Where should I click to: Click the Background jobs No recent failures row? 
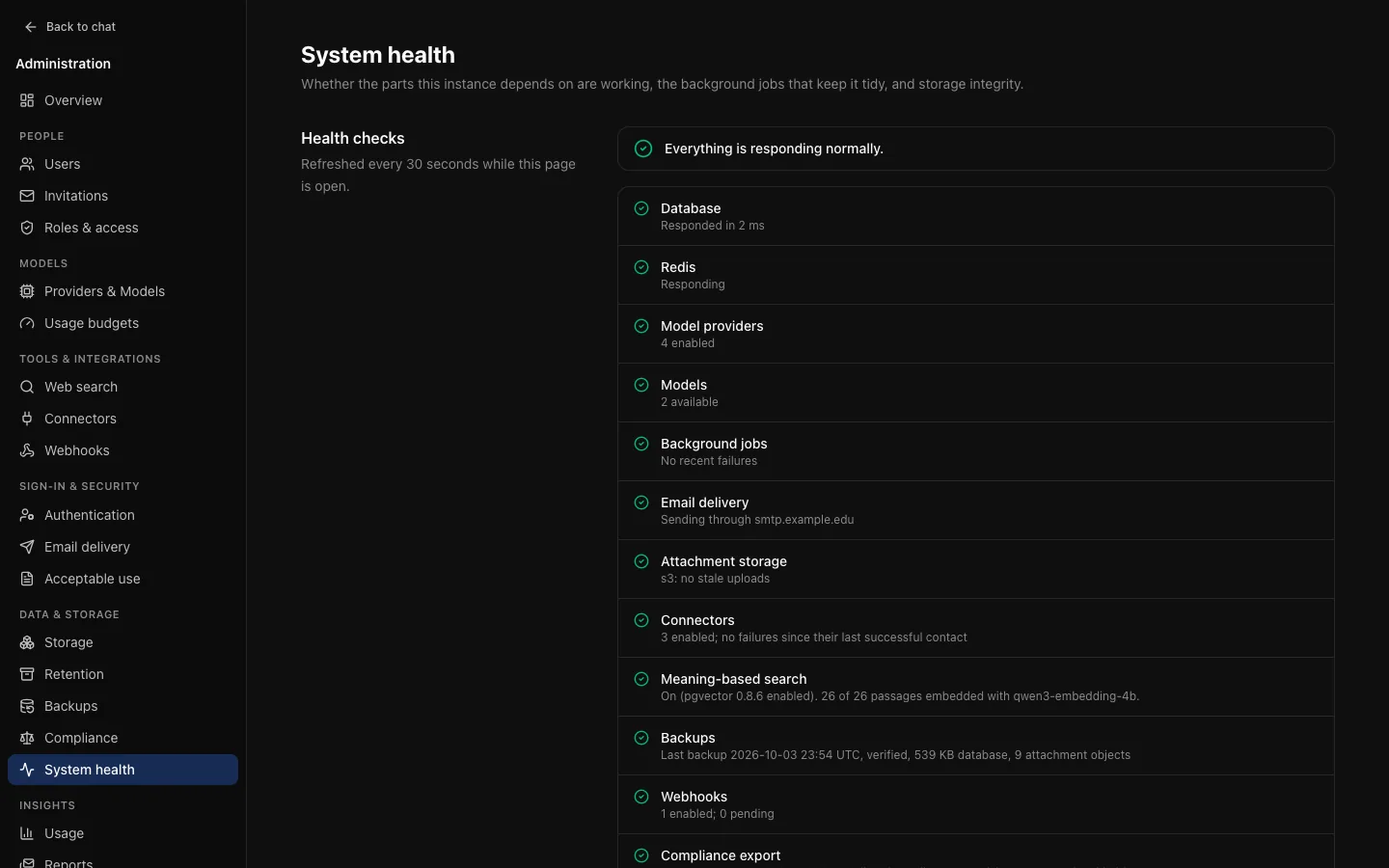pyautogui.click(x=976, y=451)
